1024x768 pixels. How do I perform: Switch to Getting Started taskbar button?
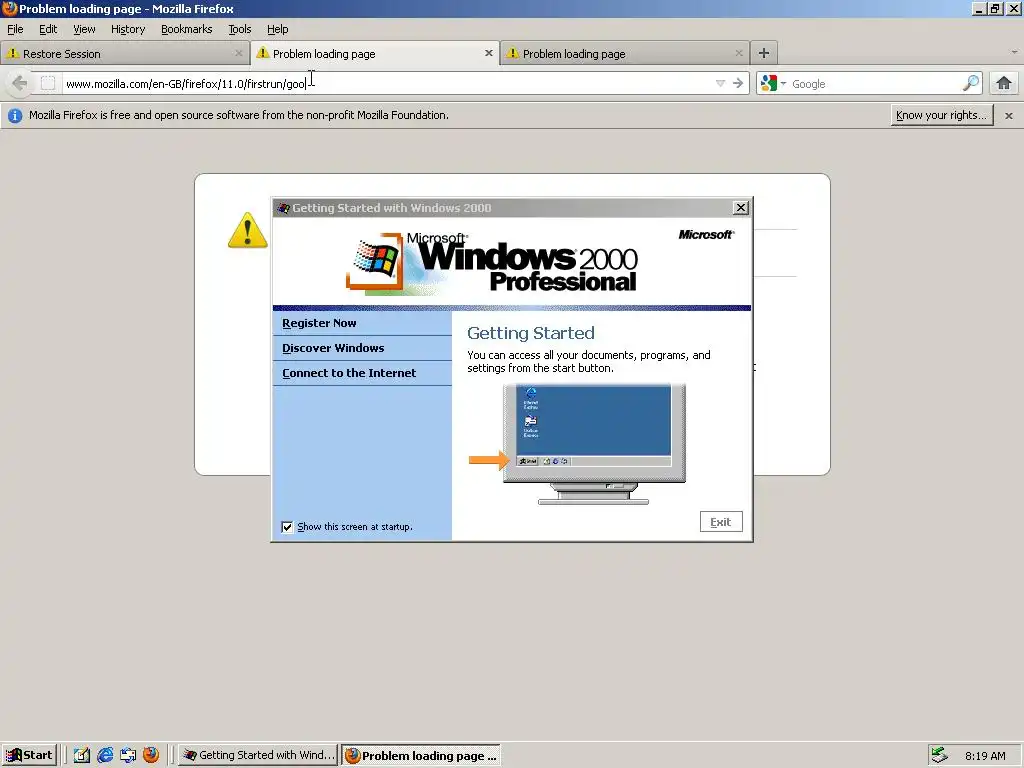(x=258, y=756)
